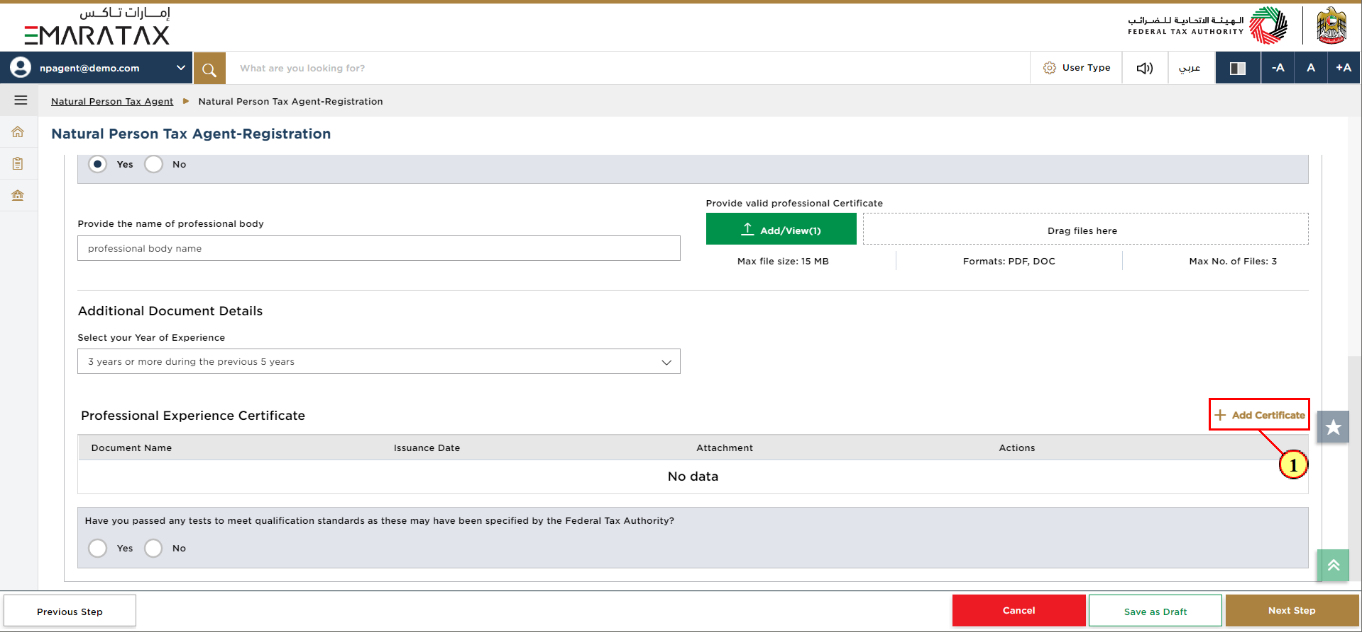Click the Attachment column header
Screen dimensions: 1366x637
point(725,448)
